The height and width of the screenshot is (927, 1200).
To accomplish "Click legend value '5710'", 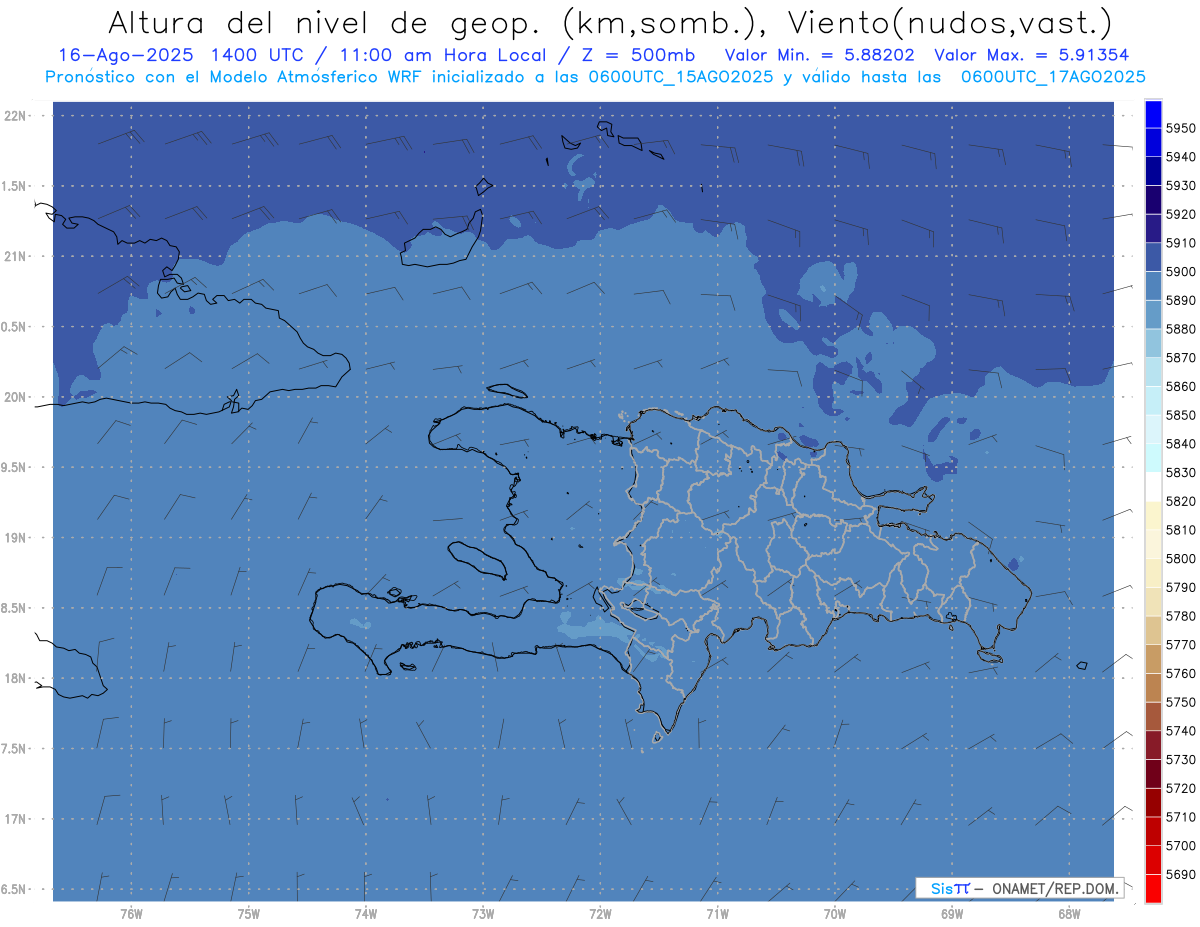I will tap(1180, 817).
